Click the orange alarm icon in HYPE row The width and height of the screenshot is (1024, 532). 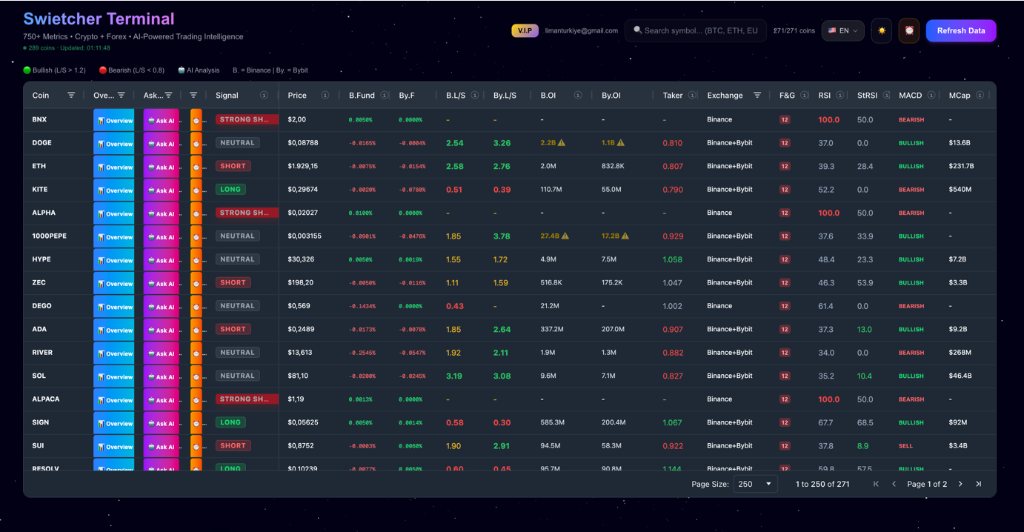(196, 260)
